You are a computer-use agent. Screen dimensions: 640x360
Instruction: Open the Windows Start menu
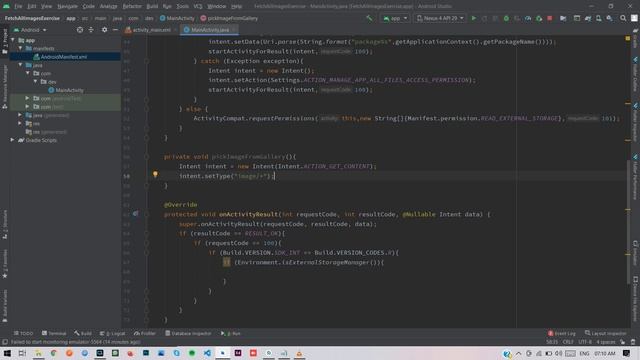(7, 353)
